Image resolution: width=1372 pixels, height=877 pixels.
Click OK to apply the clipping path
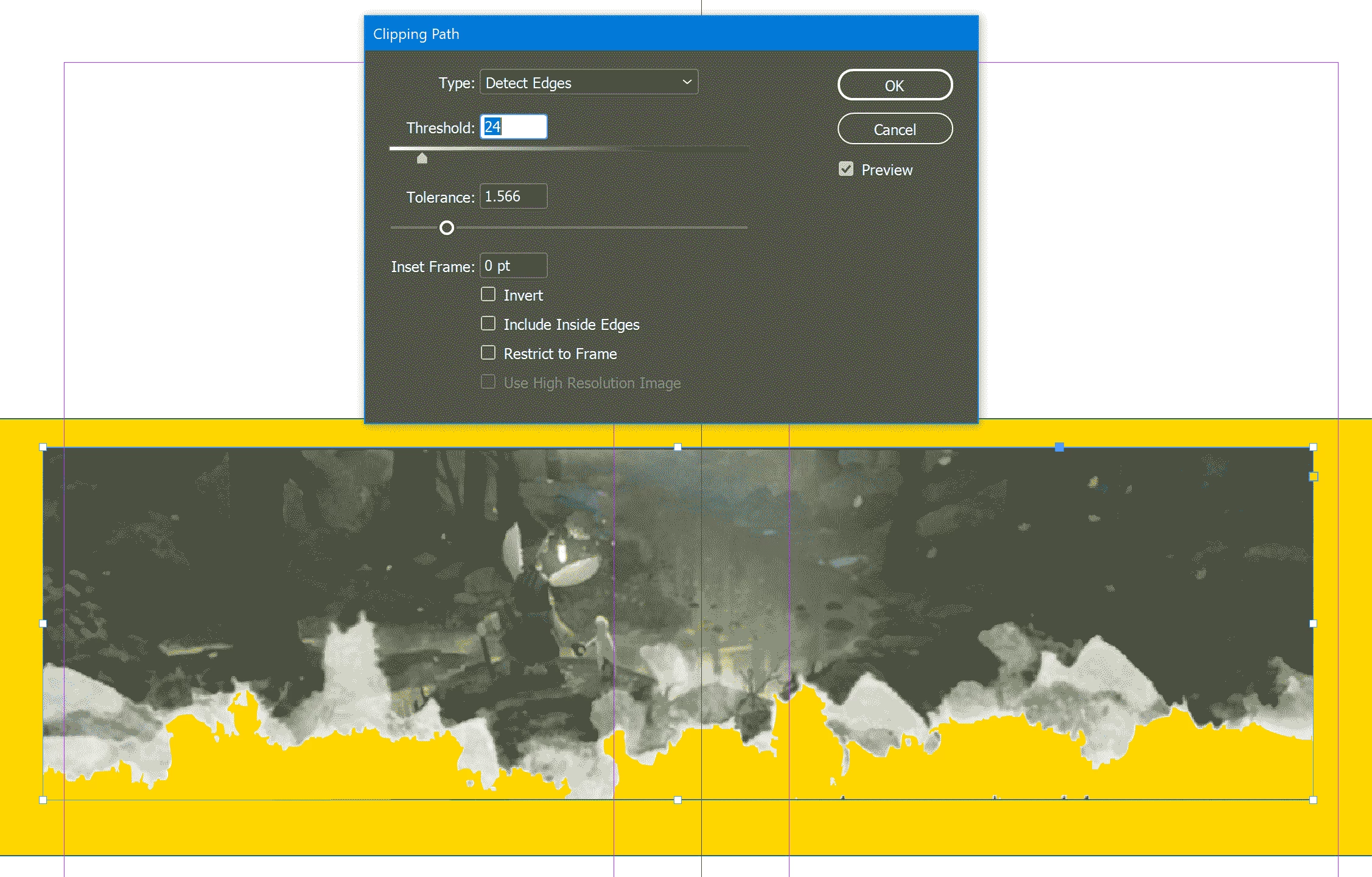click(894, 85)
